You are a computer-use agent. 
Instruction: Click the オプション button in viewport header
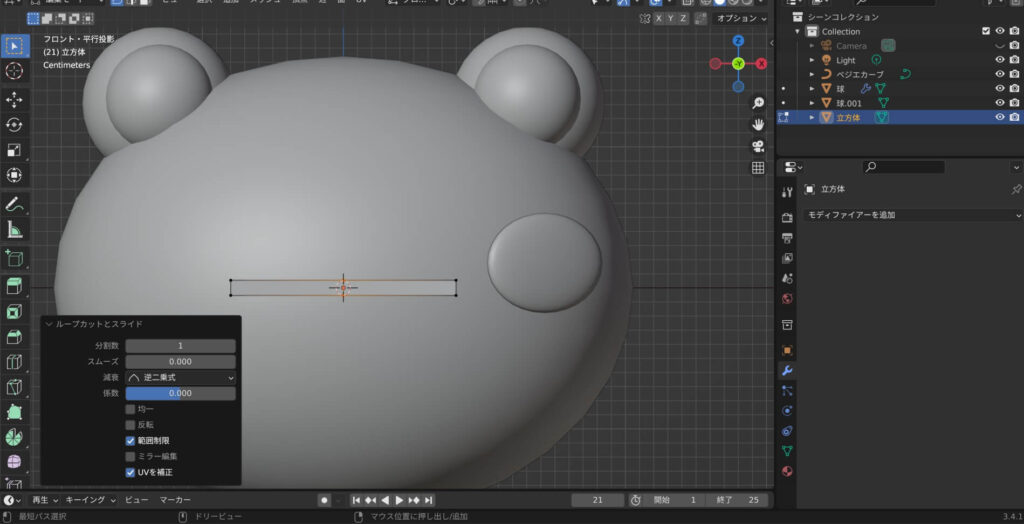tap(739, 18)
